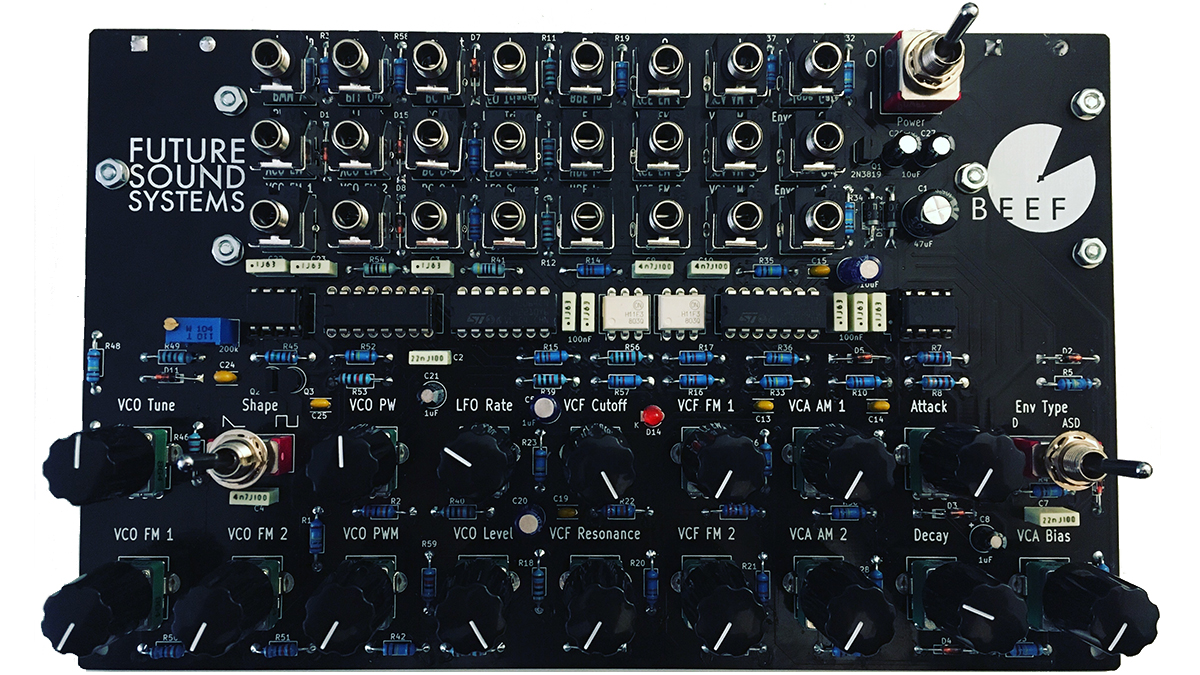Screen dimensions: 1200x675
Task: Click resistor R7
Action: [935, 358]
